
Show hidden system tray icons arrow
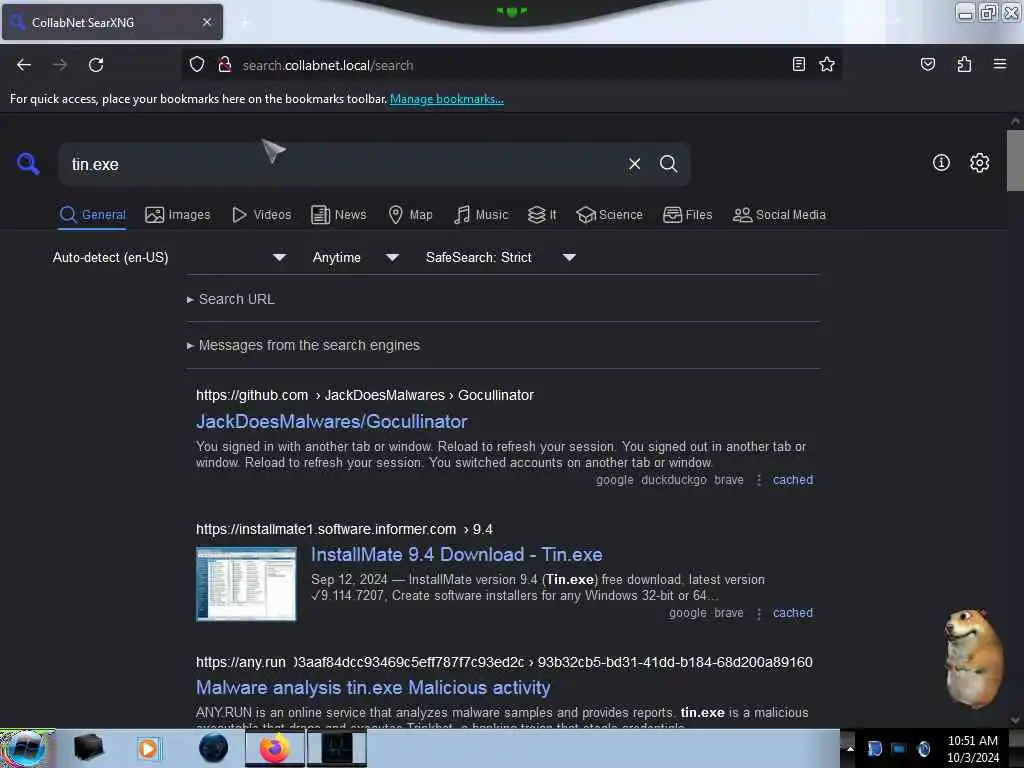tap(850, 748)
